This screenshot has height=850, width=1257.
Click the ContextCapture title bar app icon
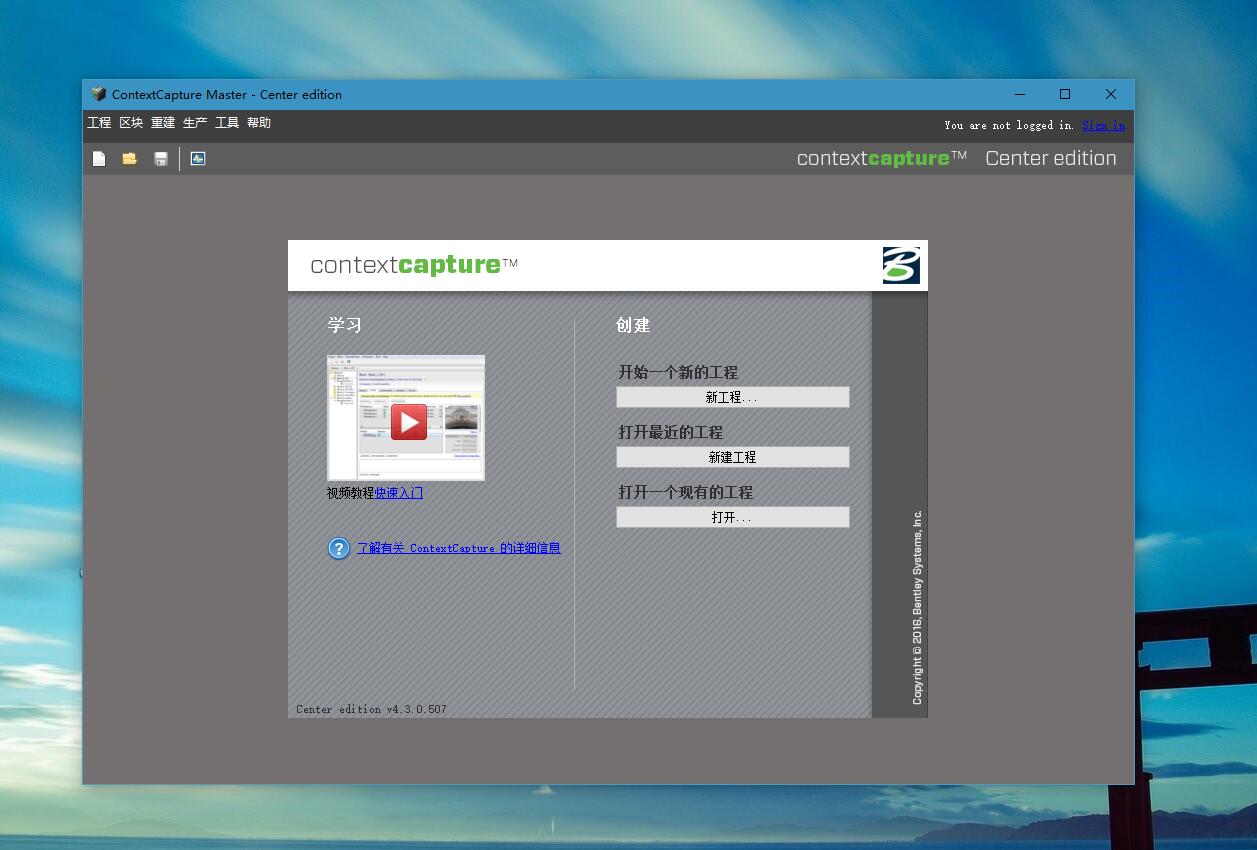98,94
